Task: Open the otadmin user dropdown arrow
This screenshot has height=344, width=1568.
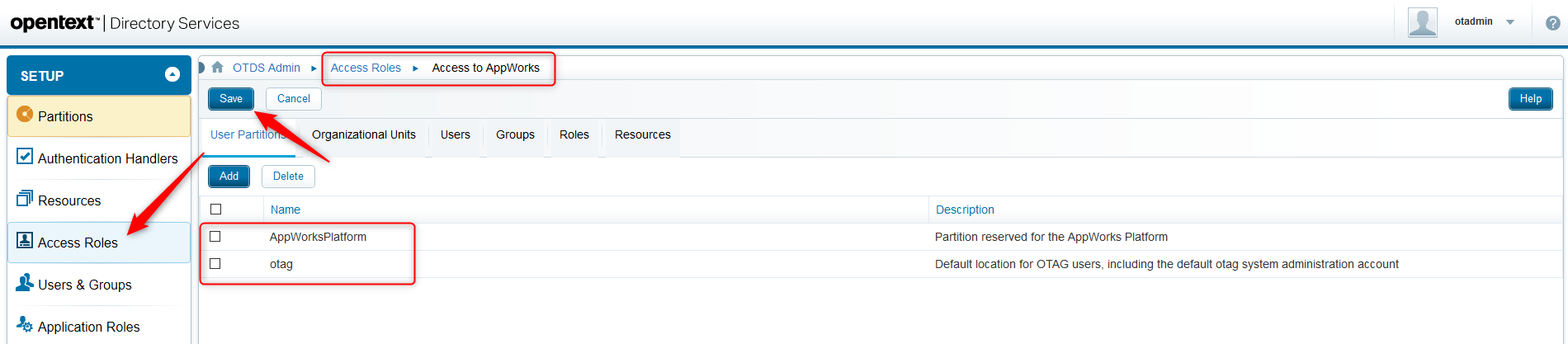Action: point(1510,22)
